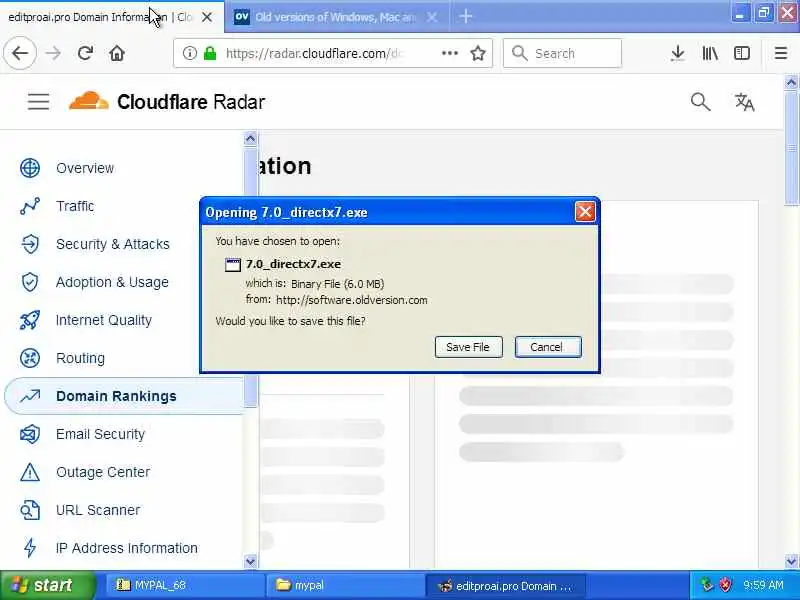Switch to the mypal folder taskbar window
The height and width of the screenshot is (600, 800).
pyautogui.click(x=345, y=585)
